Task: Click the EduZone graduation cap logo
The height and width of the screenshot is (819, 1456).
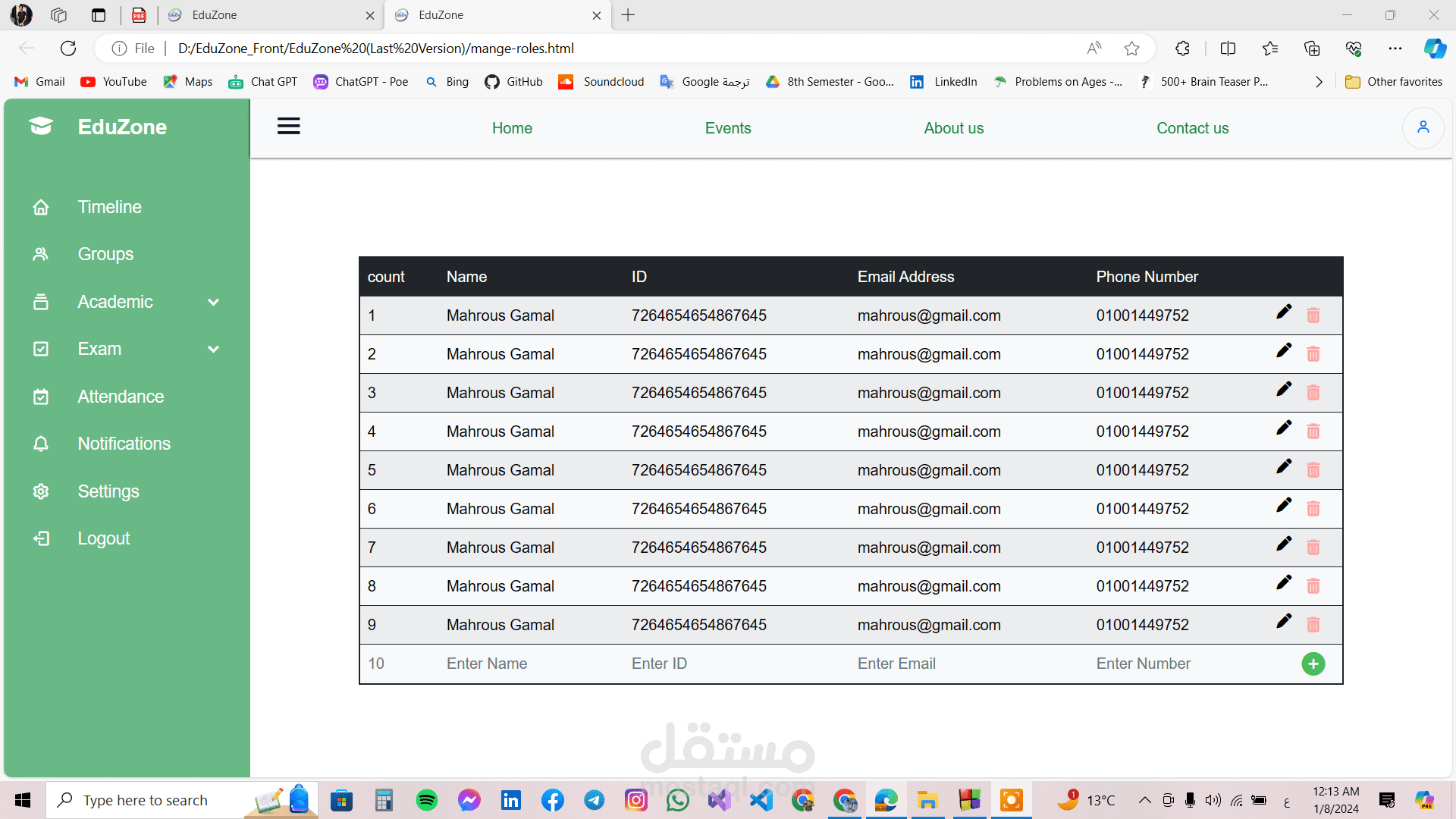Action: pyautogui.click(x=41, y=126)
